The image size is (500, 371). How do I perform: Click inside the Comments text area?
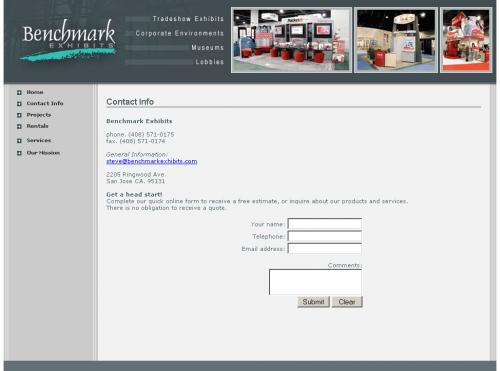(x=315, y=282)
